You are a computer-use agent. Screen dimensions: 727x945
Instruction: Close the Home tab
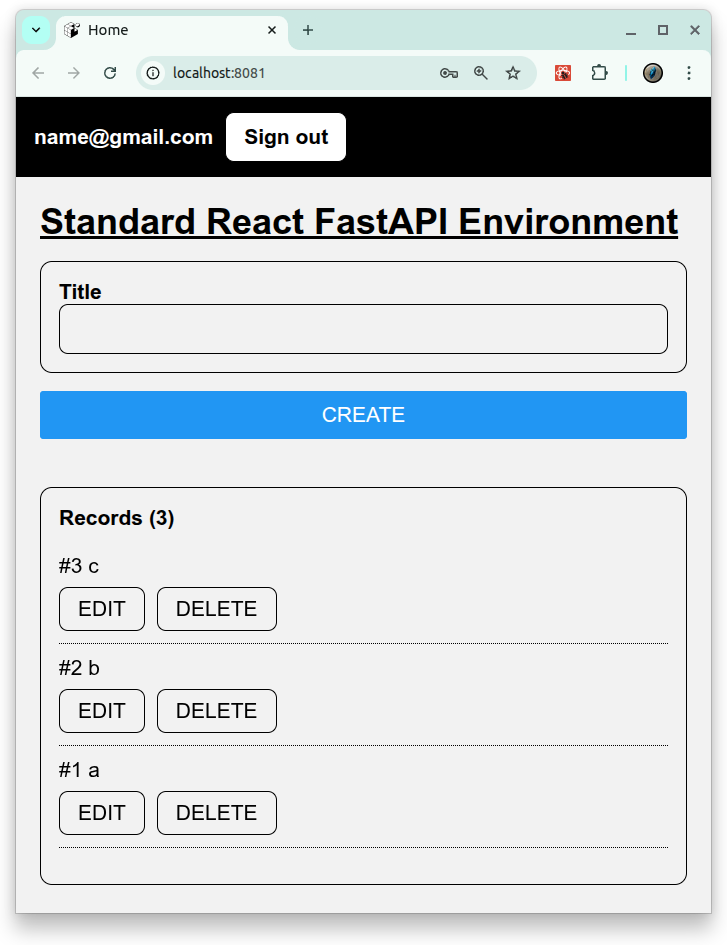point(272,30)
